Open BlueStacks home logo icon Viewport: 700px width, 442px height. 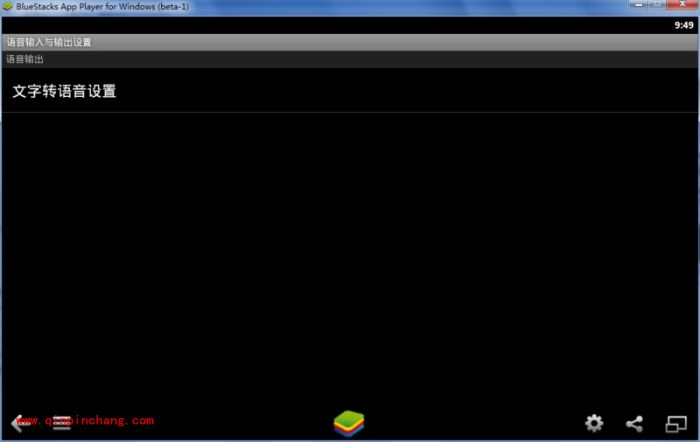pyautogui.click(x=349, y=423)
